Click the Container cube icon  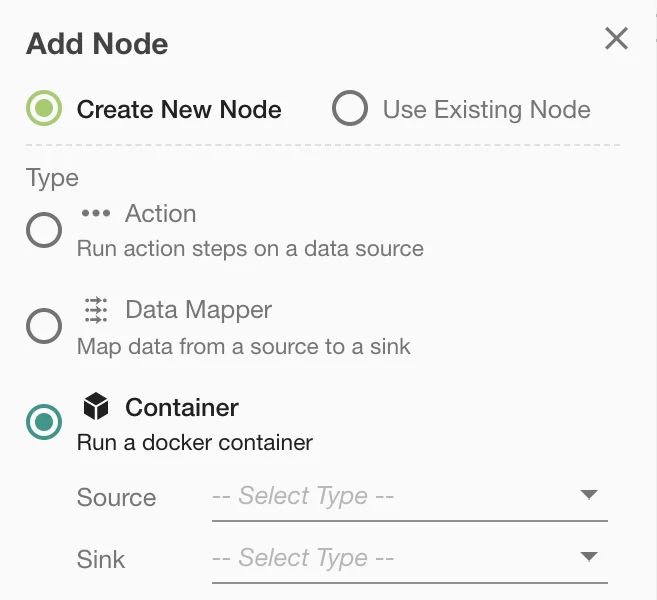(95, 407)
